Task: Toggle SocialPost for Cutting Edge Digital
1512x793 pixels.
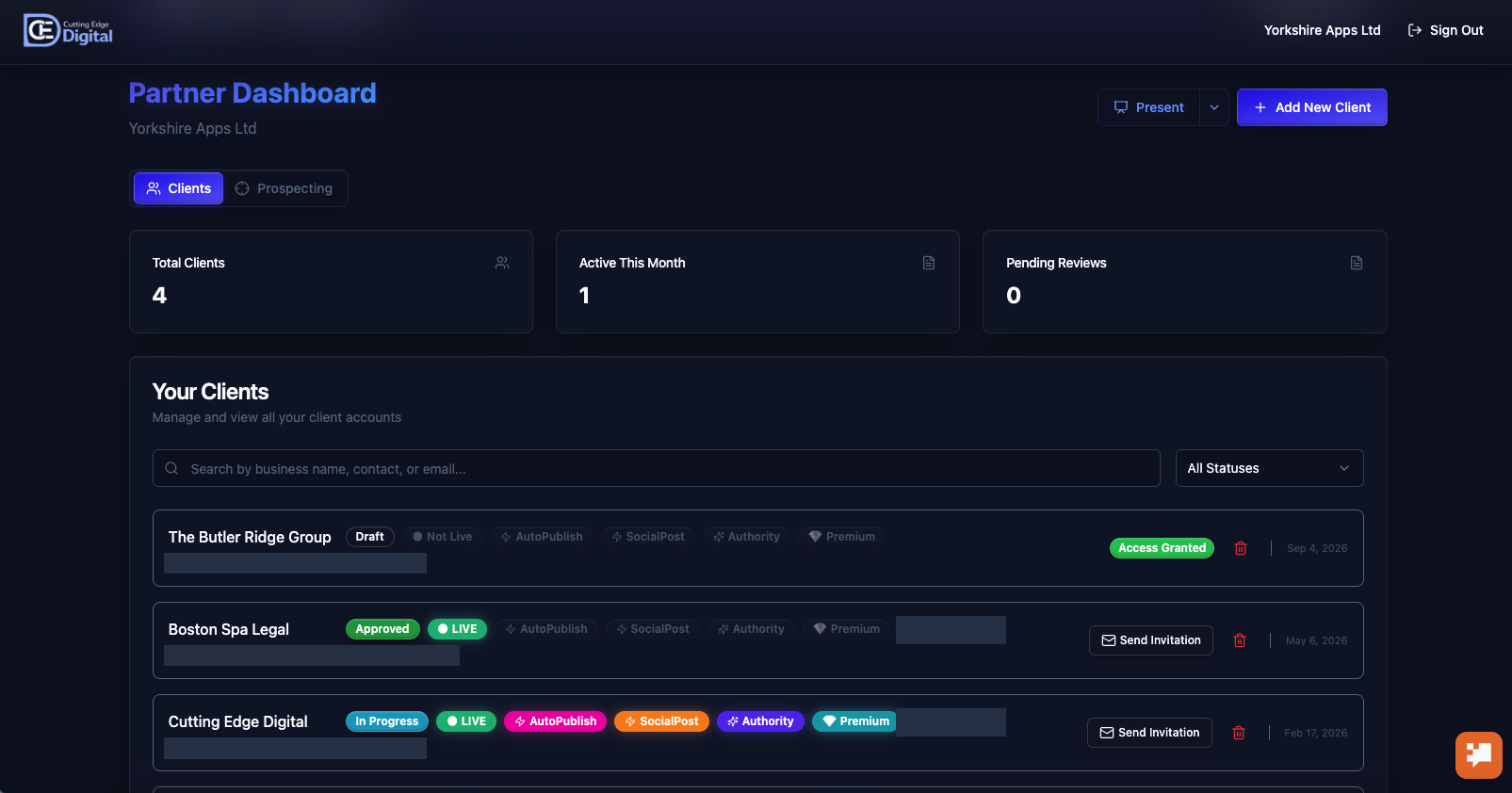Action: (661, 721)
